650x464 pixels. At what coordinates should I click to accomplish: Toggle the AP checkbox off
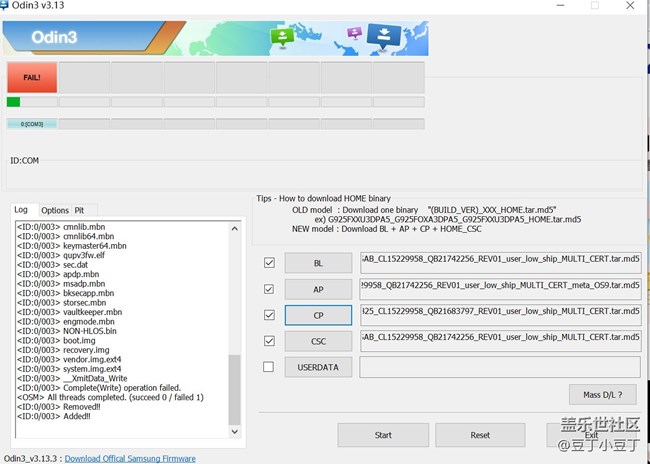click(268, 289)
